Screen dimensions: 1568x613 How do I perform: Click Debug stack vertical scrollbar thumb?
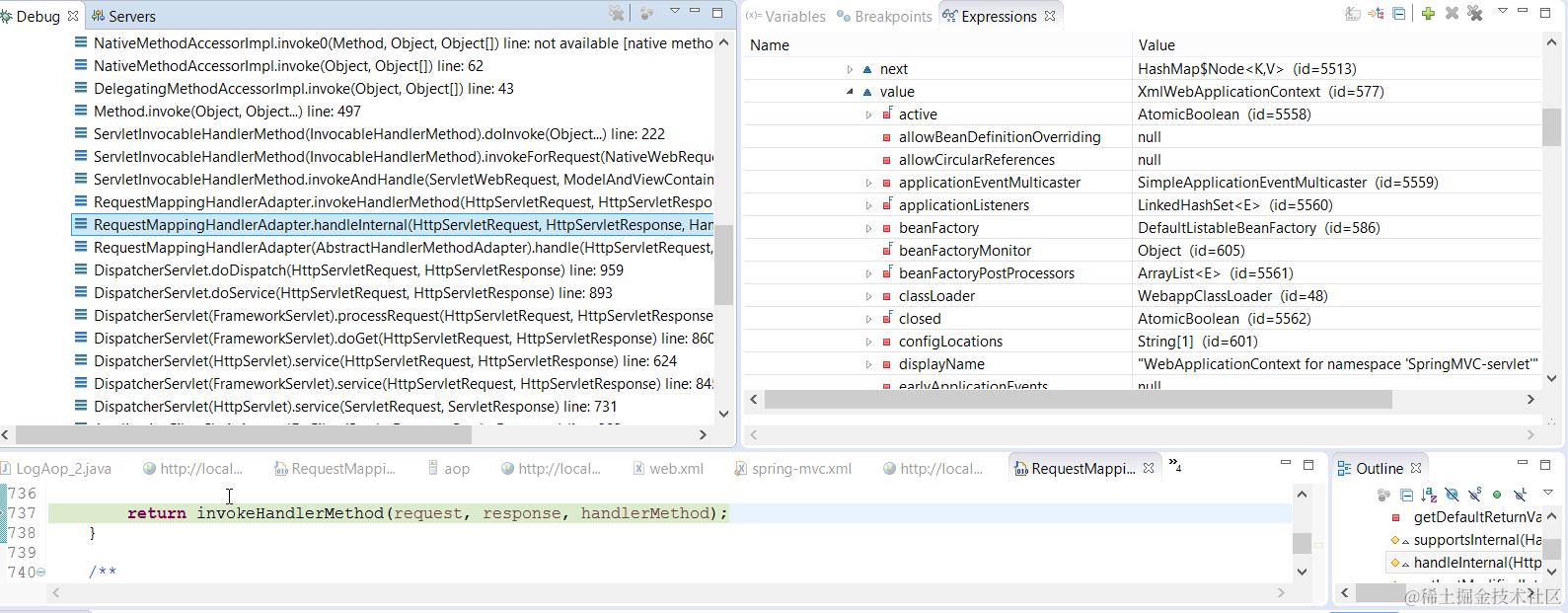[724, 265]
